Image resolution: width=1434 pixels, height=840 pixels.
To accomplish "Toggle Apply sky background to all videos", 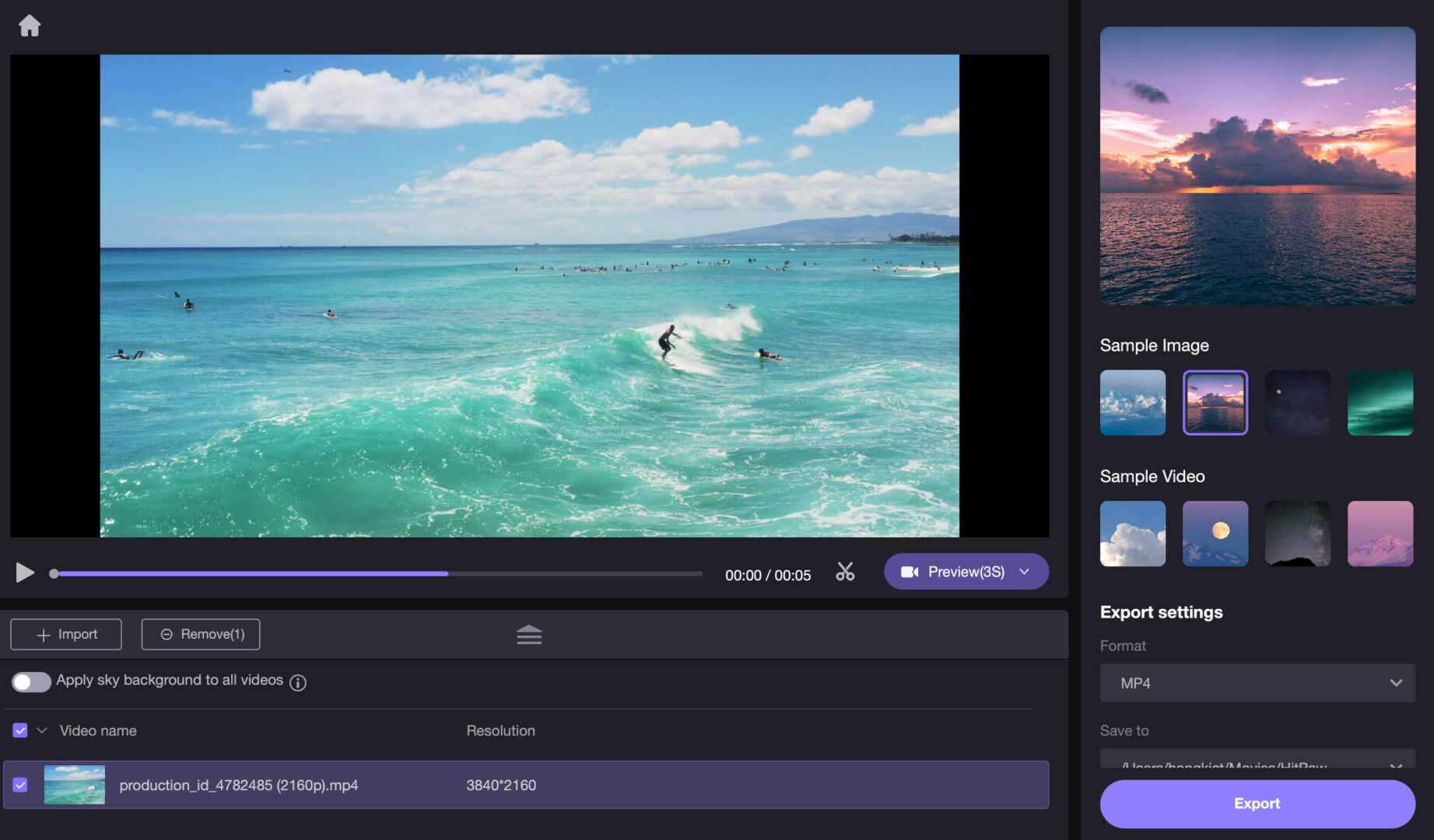I will 31,681.
